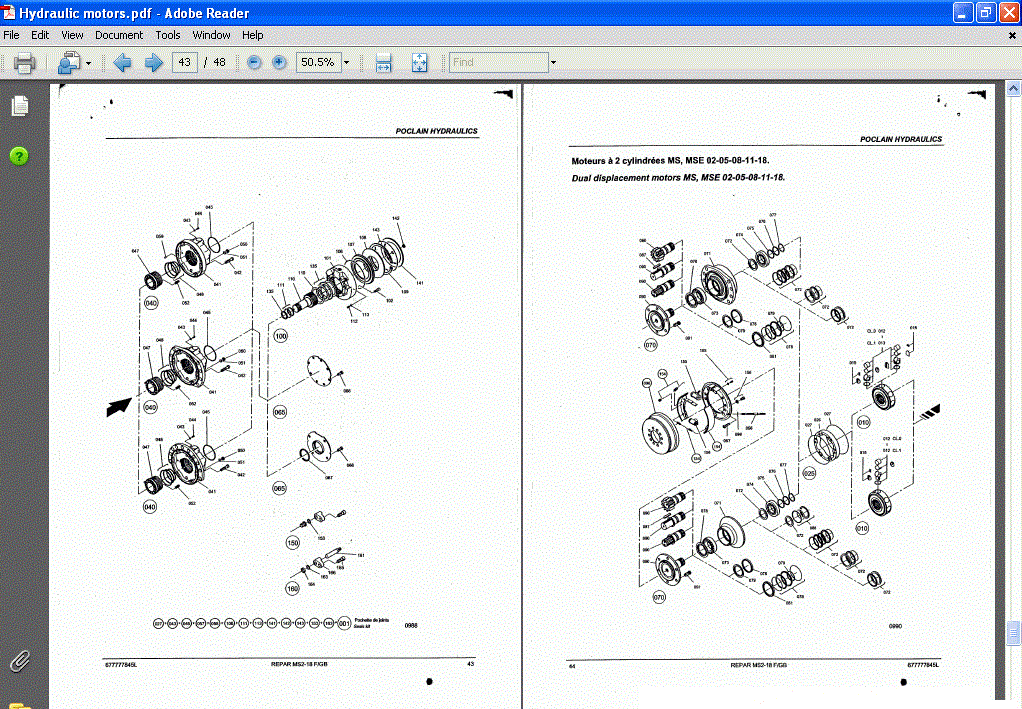Go to next page with right arrow
The image size is (1022, 709).
coord(153,63)
